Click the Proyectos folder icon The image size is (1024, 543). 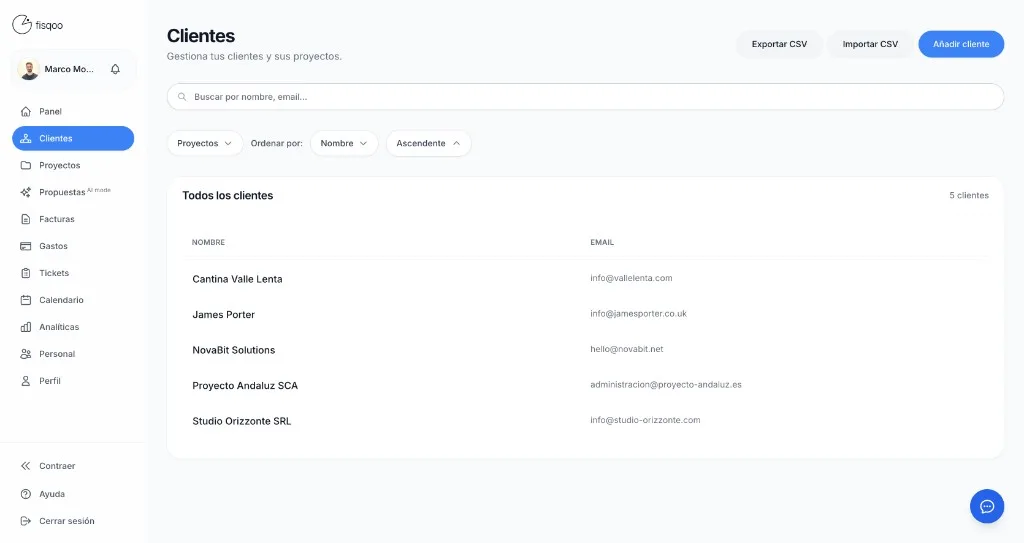(25, 165)
